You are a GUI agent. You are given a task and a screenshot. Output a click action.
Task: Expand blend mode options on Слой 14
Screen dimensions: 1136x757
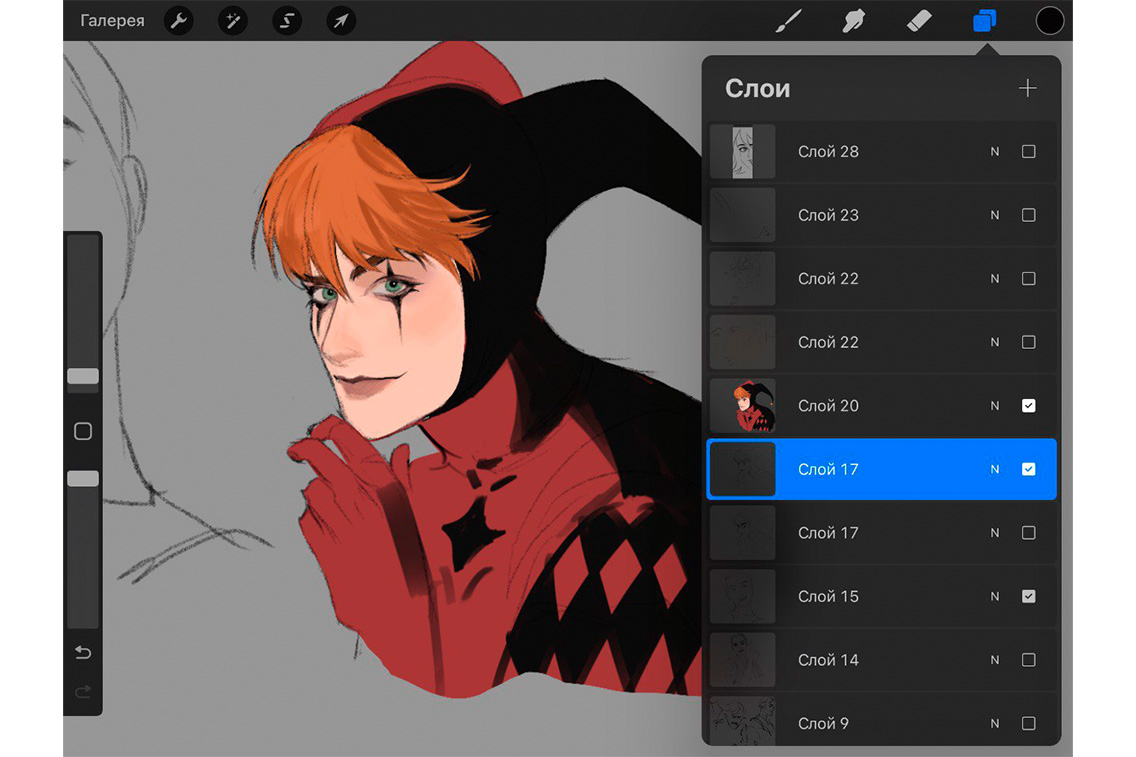pyautogui.click(x=994, y=660)
